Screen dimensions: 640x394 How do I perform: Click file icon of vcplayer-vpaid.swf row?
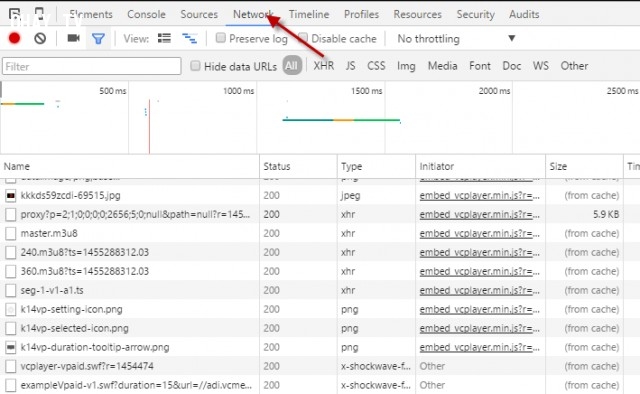click(11, 366)
